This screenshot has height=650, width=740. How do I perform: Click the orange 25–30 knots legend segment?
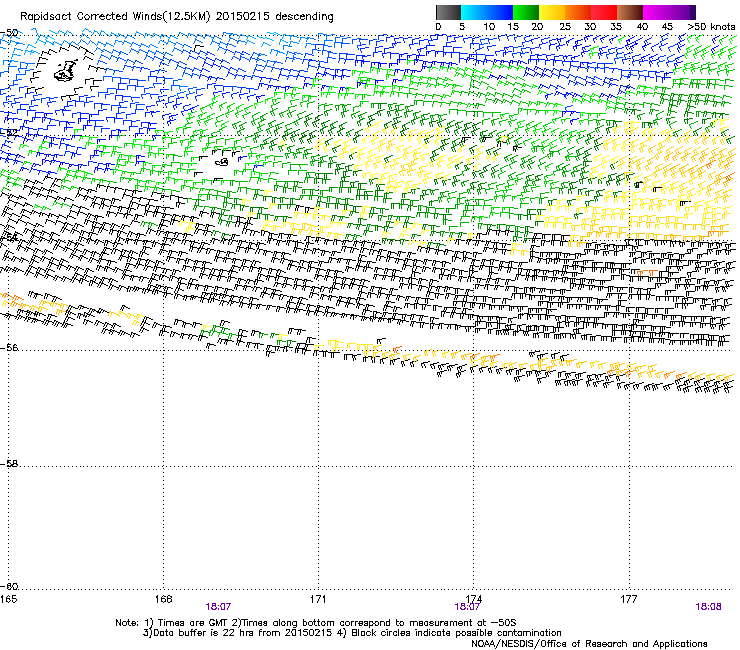(578, 12)
